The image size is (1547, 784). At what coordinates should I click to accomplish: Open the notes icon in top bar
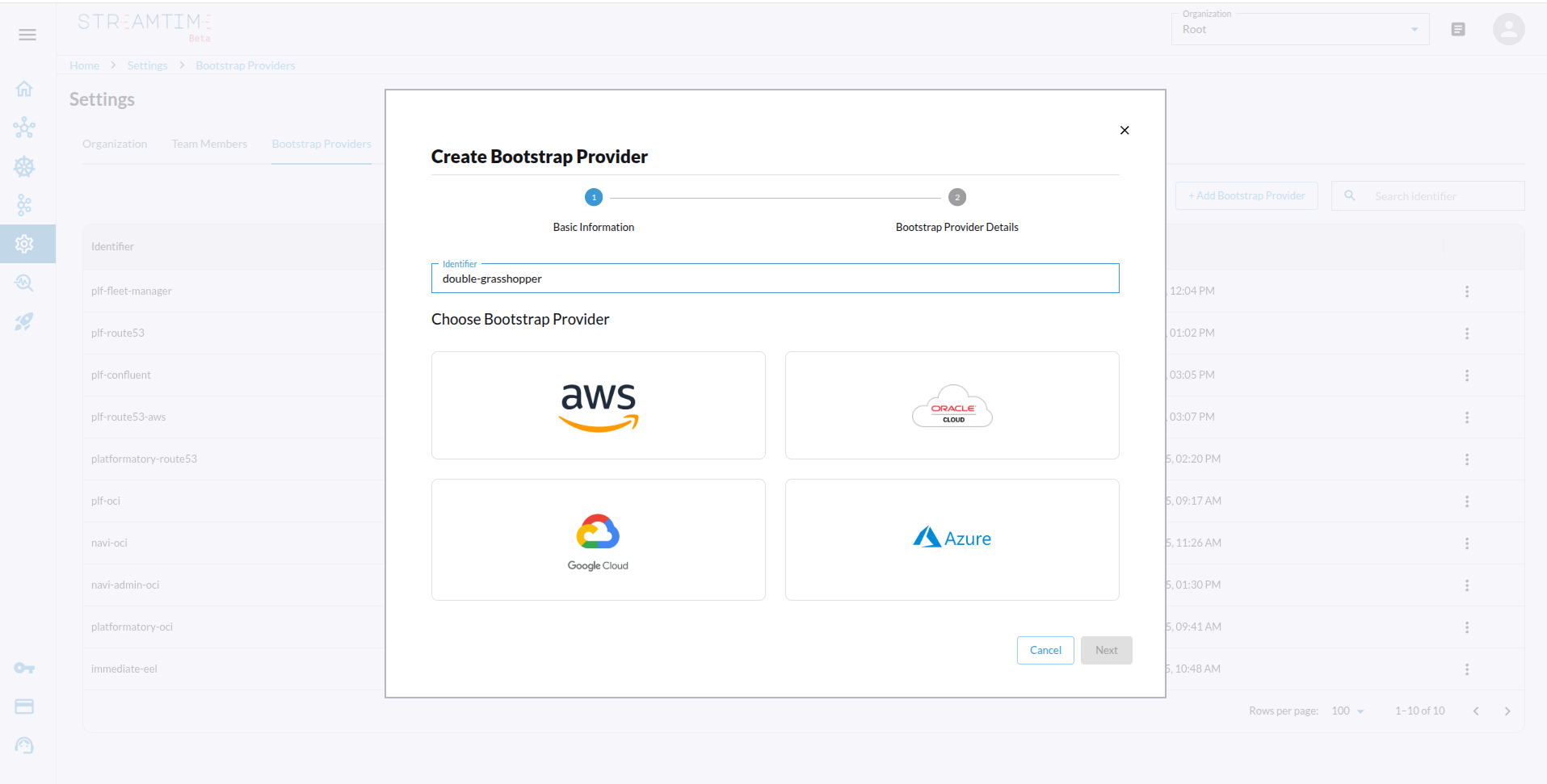coord(1458,29)
